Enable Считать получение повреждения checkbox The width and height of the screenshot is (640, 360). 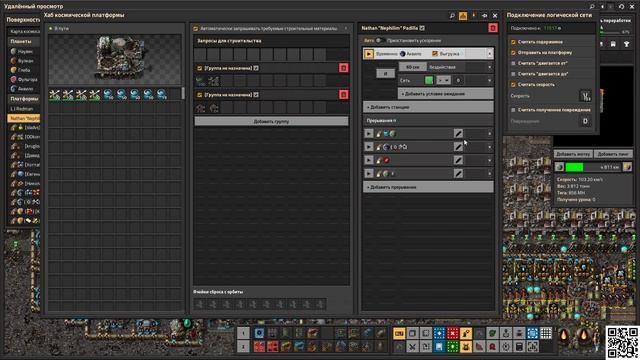pos(513,110)
